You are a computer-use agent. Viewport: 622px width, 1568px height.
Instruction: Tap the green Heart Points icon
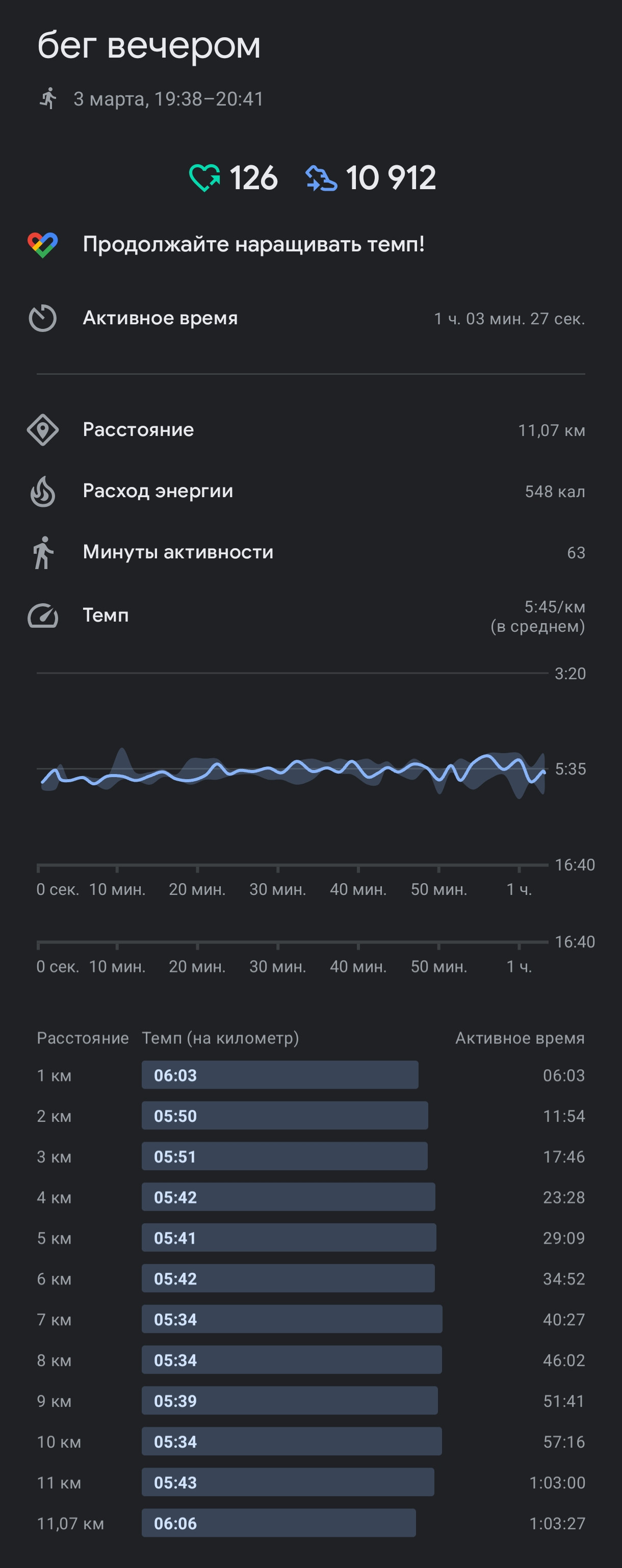point(204,178)
